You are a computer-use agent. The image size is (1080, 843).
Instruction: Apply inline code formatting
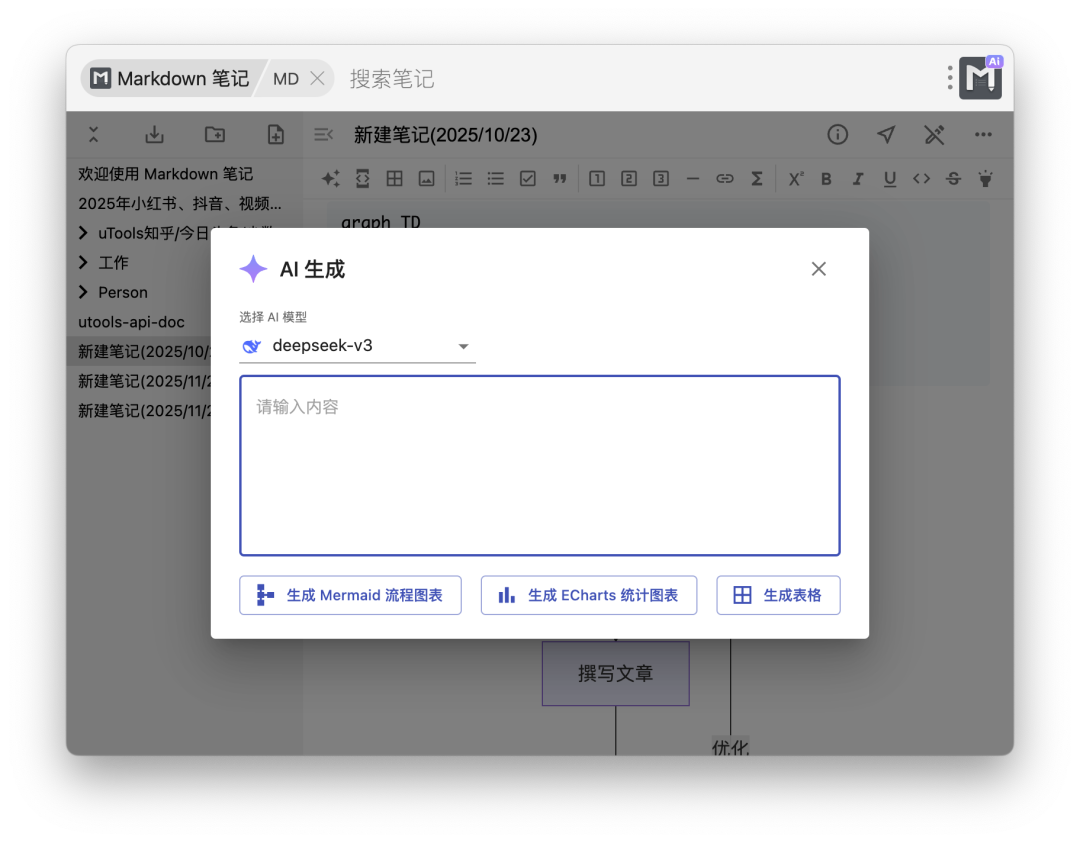click(x=922, y=179)
